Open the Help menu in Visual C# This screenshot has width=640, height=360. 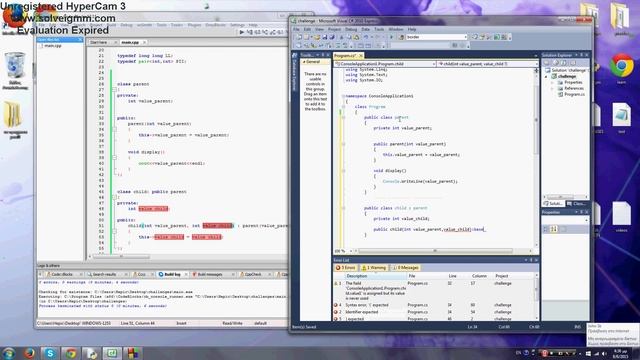412,29
